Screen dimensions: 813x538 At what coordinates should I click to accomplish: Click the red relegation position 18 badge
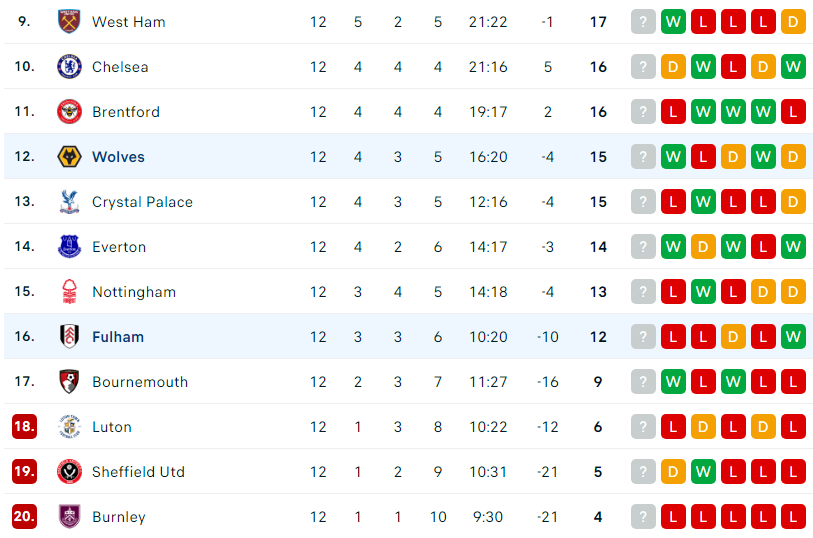coord(24,427)
